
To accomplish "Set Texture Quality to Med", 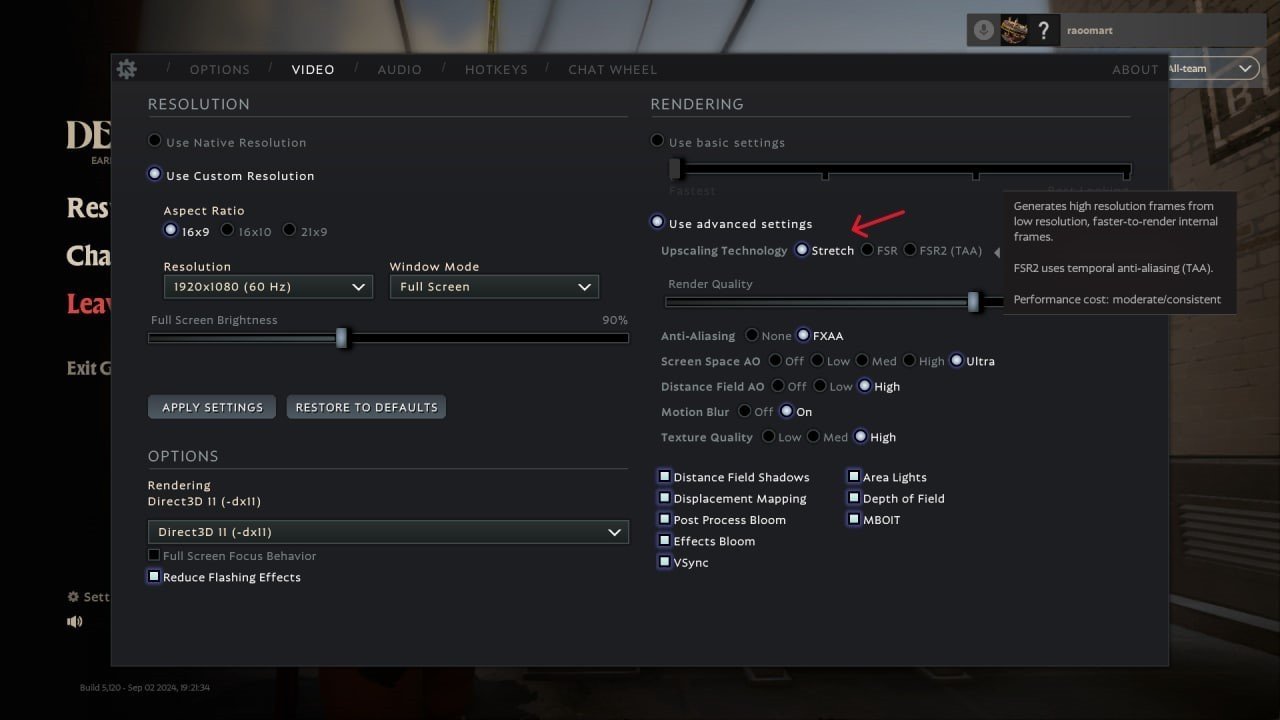I will 813,436.
